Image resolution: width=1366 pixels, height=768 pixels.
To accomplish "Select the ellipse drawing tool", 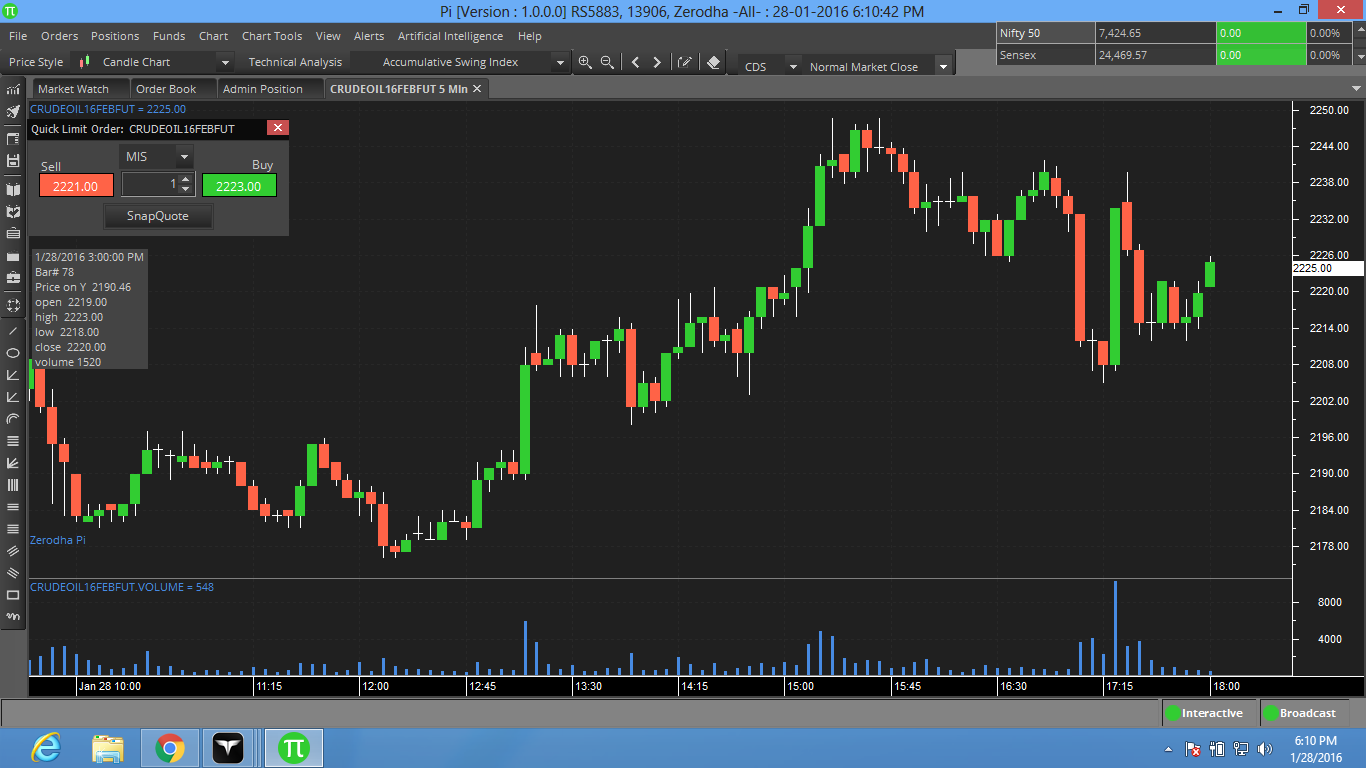I will [x=13, y=353].
